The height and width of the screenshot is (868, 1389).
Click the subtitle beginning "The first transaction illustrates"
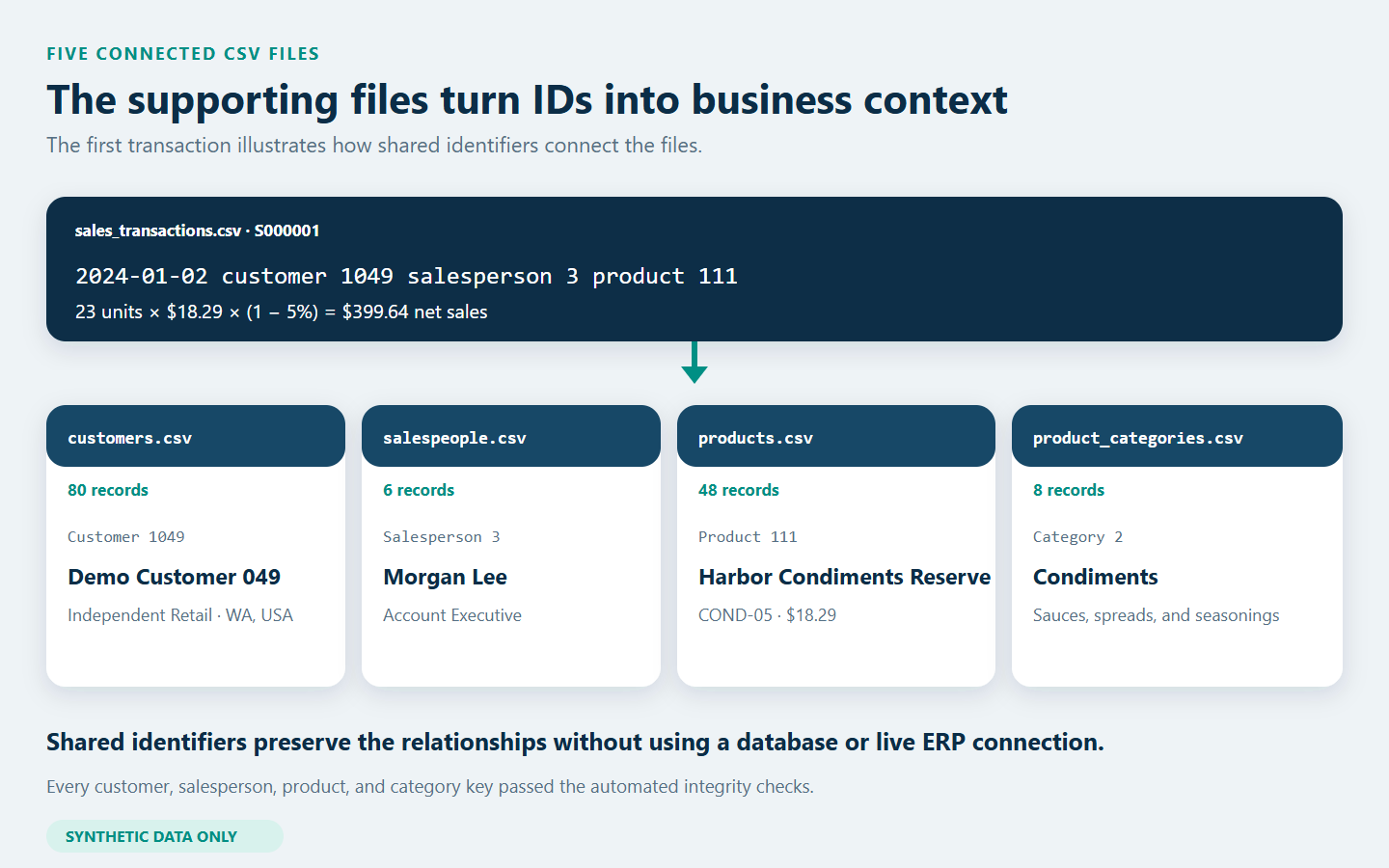point(374,146)
